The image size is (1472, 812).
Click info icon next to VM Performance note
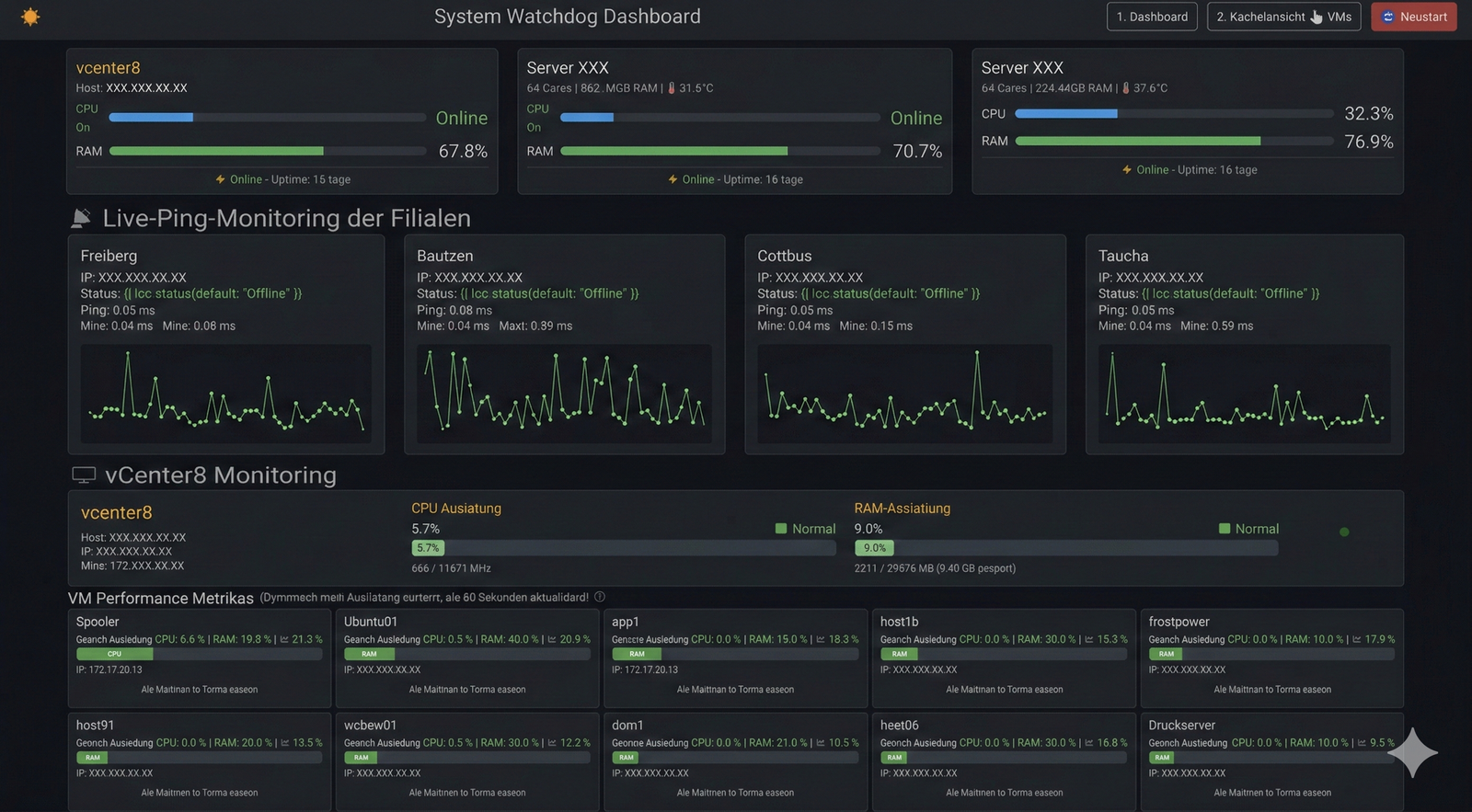[600, 597]
